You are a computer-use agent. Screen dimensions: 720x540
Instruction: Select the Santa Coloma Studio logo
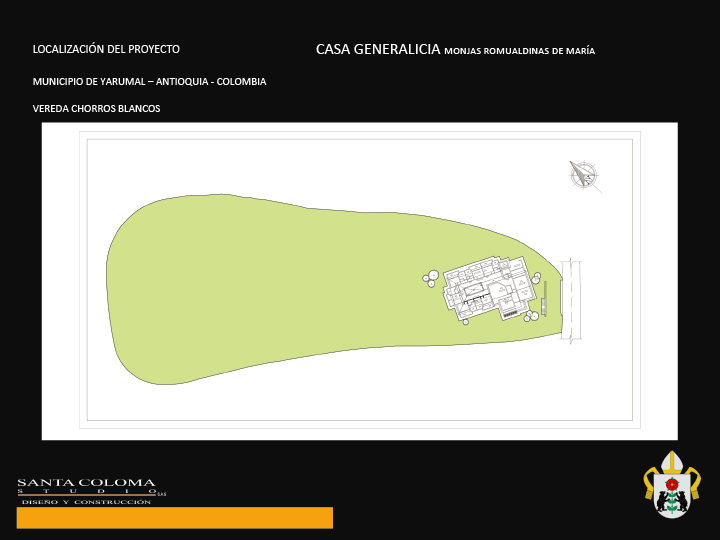point(91,491)
